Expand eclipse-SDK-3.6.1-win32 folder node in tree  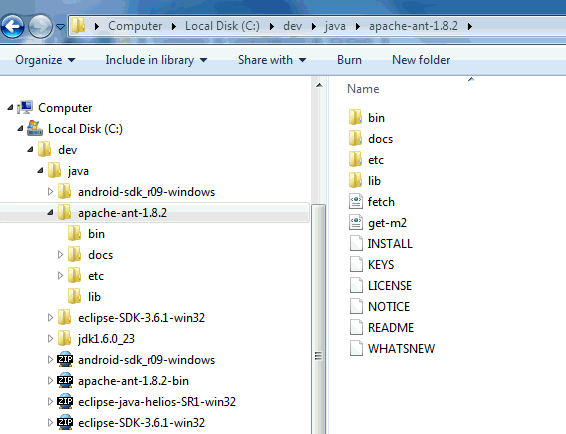point(50,318)
